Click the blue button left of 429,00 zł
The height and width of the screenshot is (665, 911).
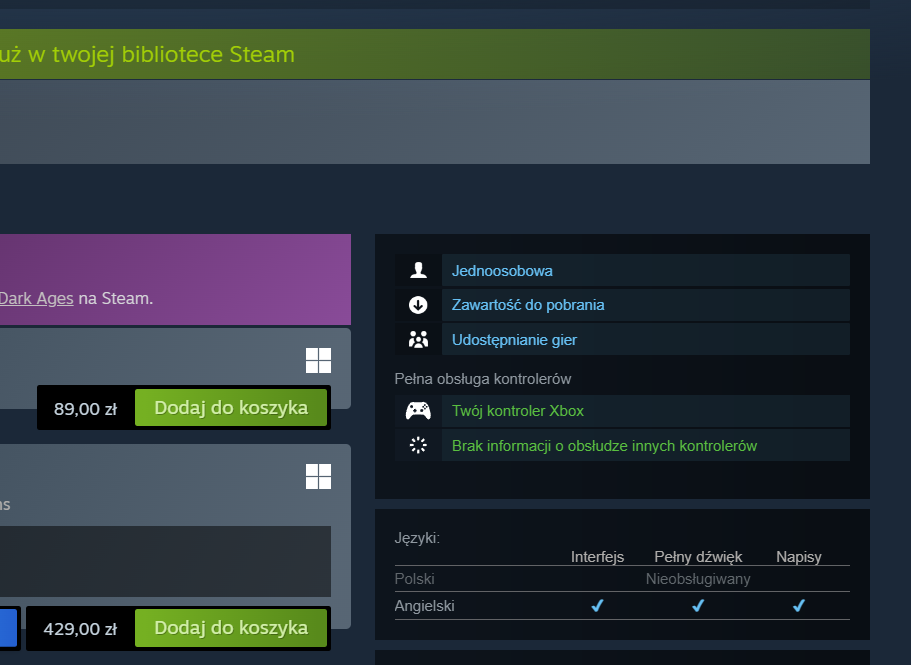point(8,628)
